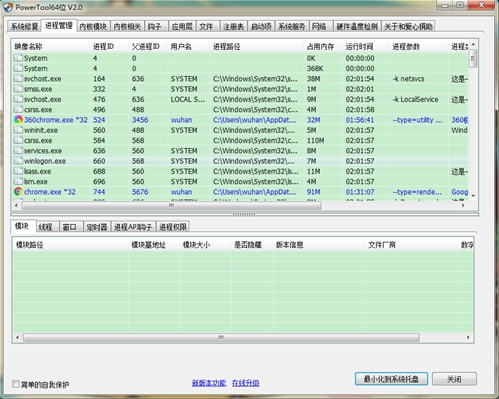Select the services.exe file icon
Screen dimensions: 499x399
point(18,150)
